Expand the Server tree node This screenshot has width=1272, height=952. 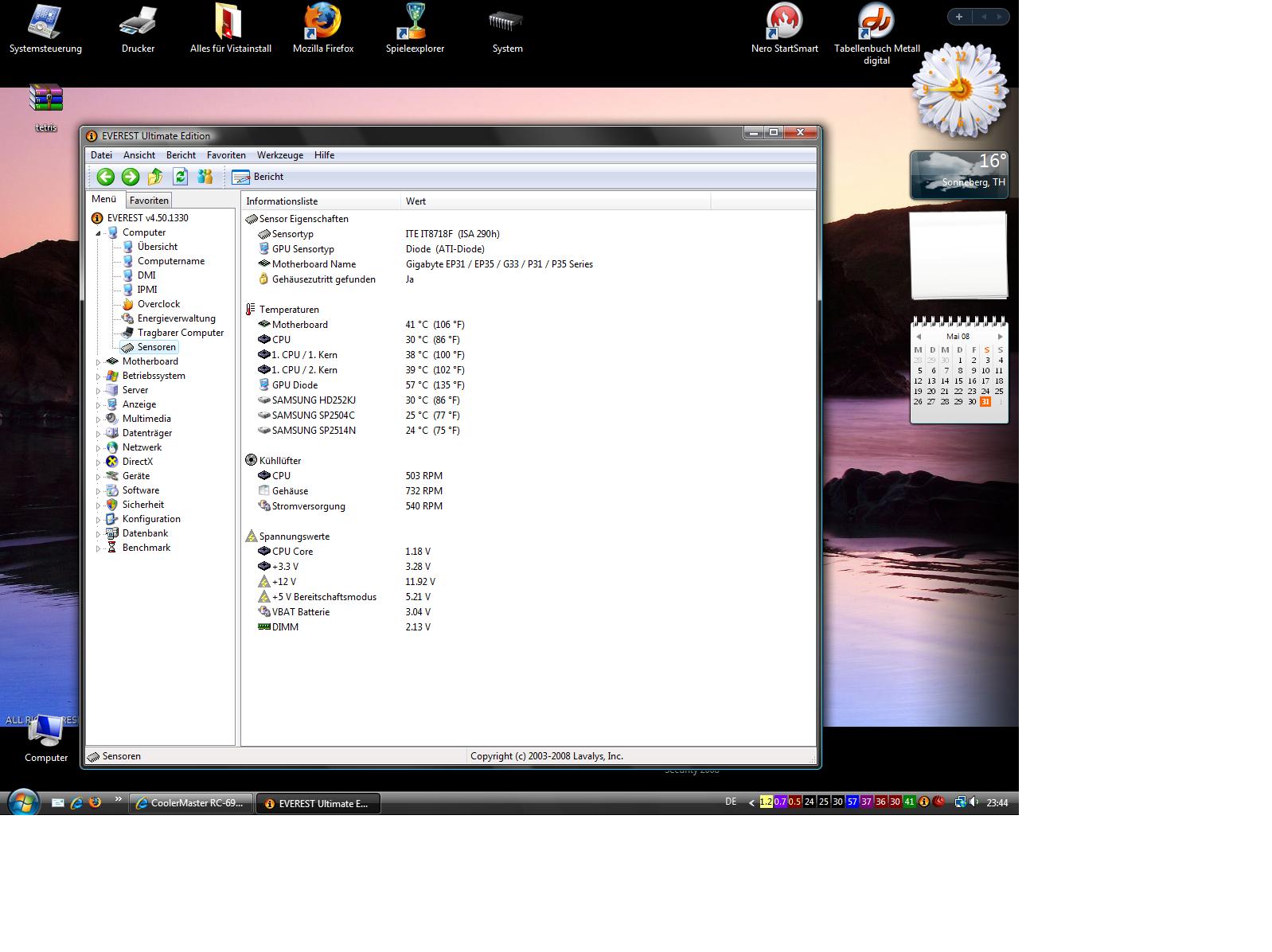click(x=99, y=391)
